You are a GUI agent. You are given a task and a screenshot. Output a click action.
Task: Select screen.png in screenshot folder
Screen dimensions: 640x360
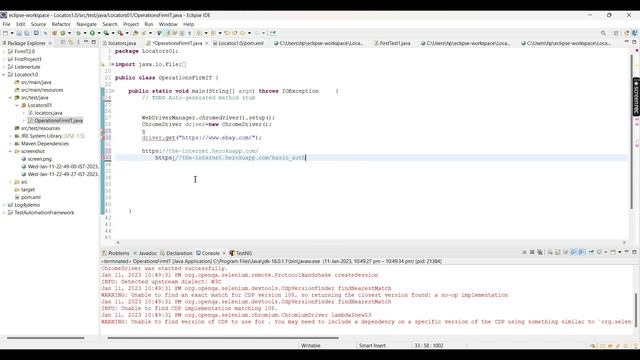37,159
